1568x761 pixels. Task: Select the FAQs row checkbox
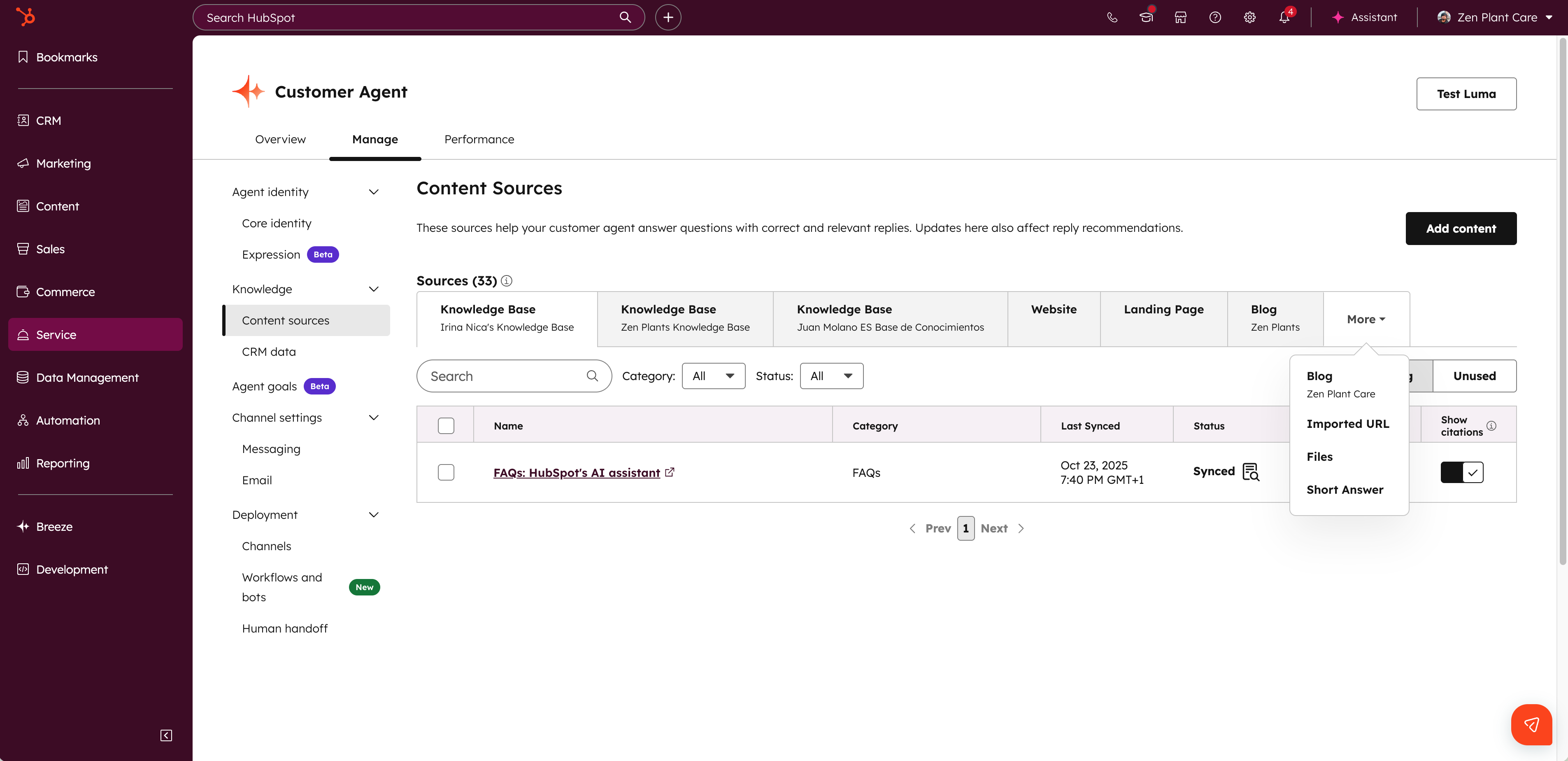click(x=446, y=472)
